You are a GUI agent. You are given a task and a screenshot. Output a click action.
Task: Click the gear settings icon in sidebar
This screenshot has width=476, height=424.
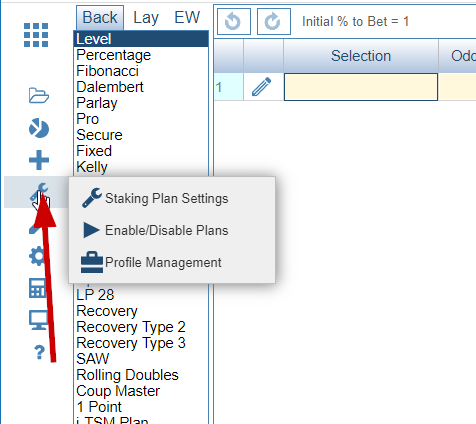pos(37,256)
